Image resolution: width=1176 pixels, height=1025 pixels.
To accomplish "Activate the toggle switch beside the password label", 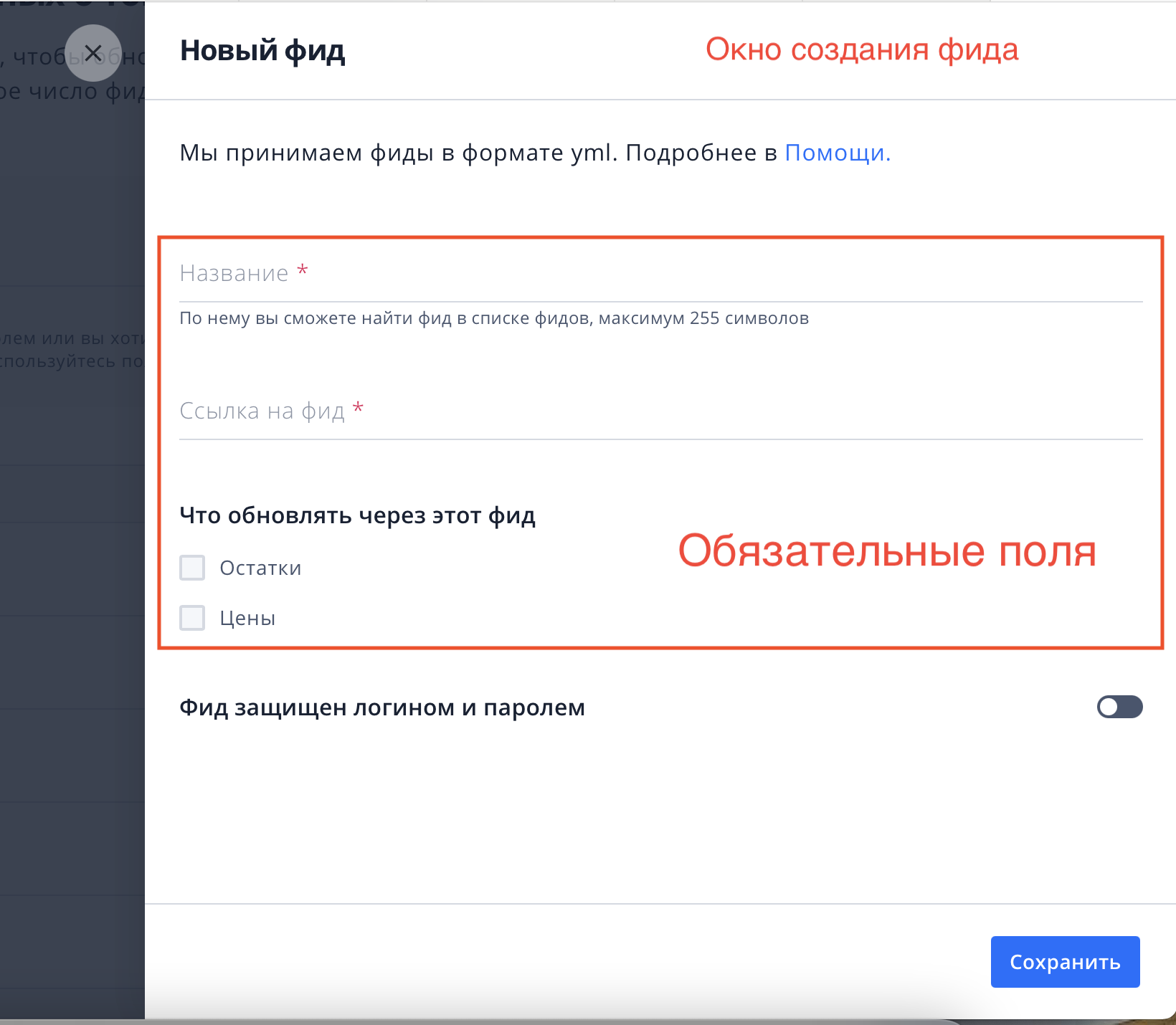I will tap(1119, 707).
